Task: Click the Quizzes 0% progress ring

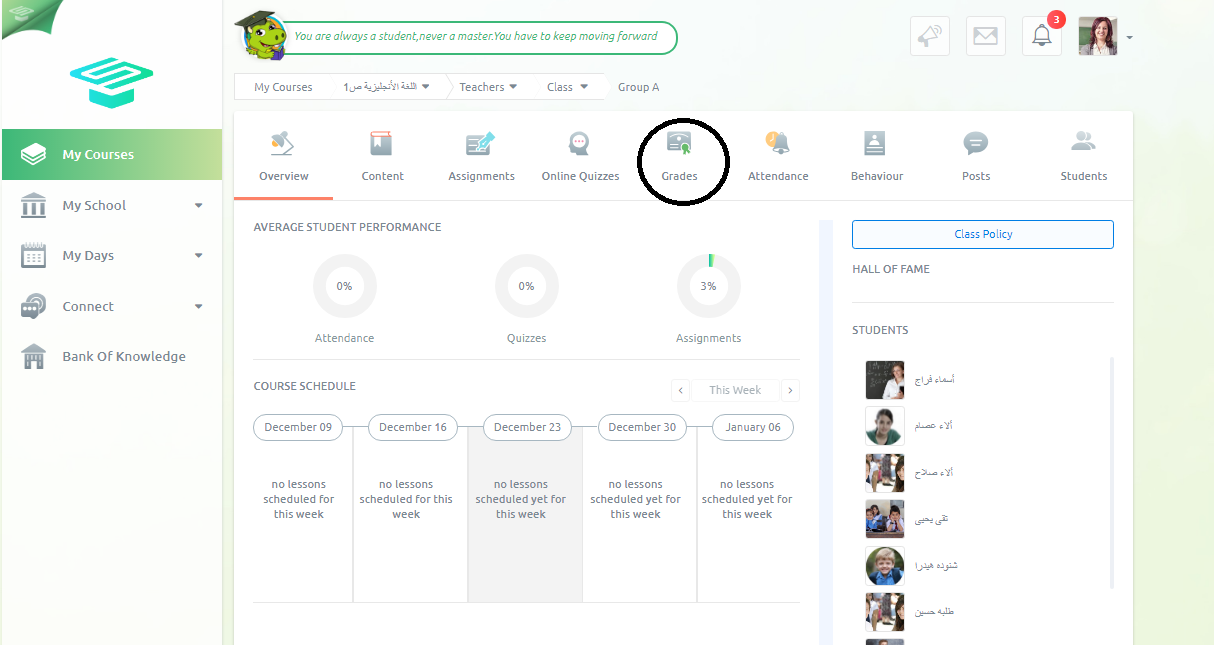Action: tap(526, 286)
